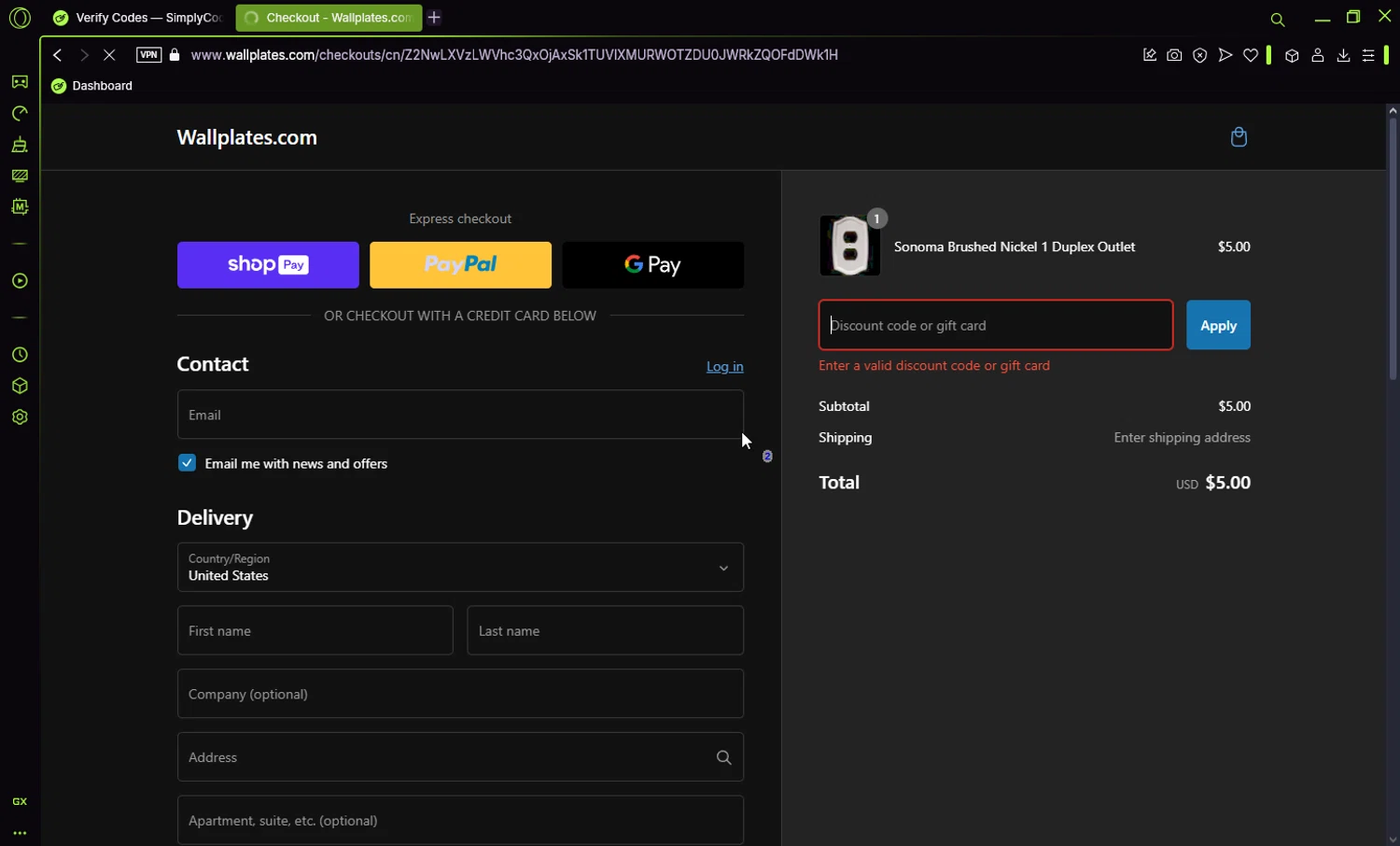The width and height of the screenshot is (1400, 846).
Task: Focus the Company (optional) field
Action: click(x=460, y=694)
